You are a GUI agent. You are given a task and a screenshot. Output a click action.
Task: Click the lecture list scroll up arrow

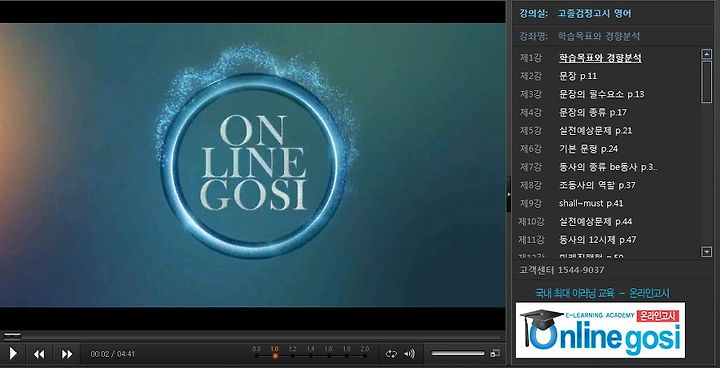pos(707,54)
